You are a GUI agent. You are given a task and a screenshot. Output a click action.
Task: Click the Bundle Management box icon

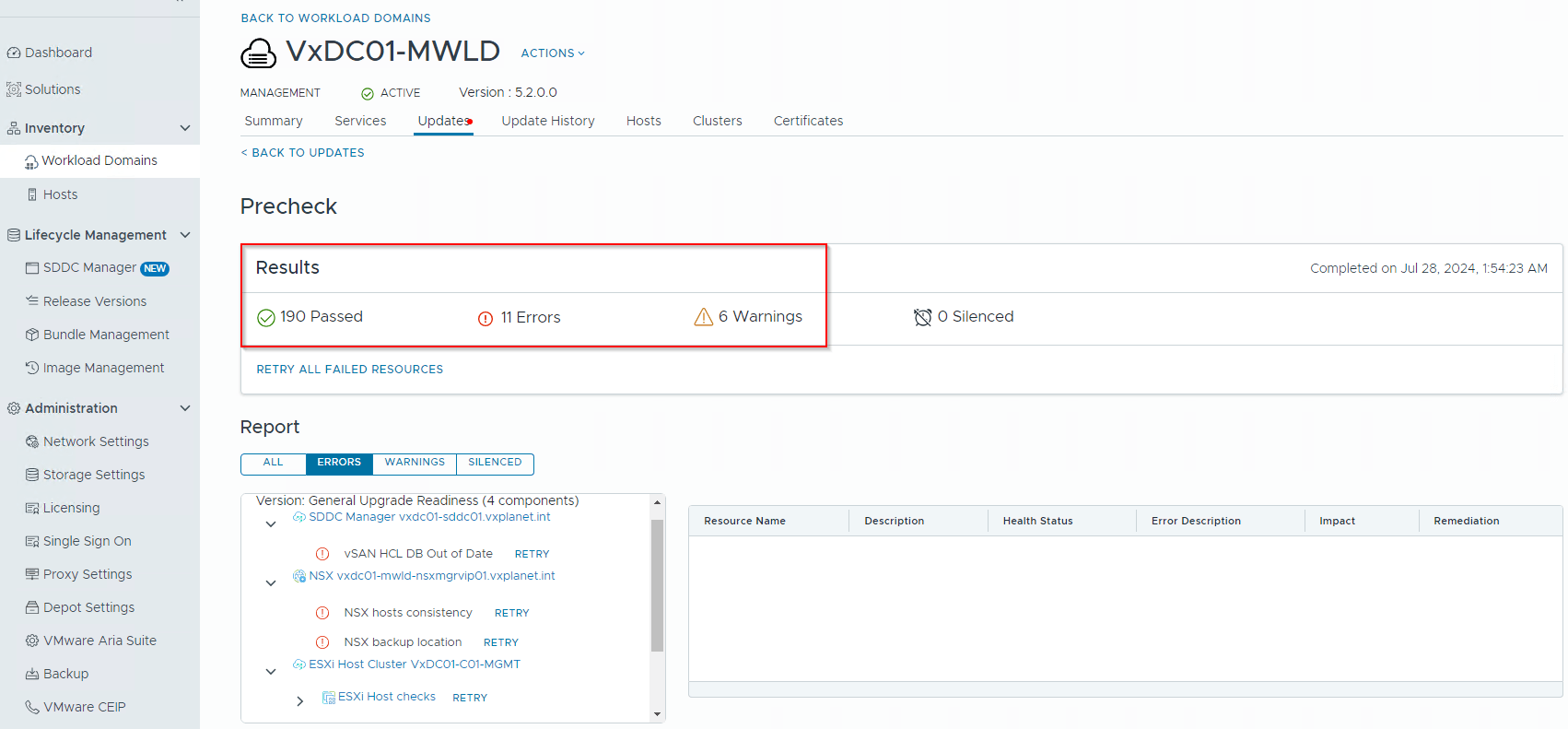click(32, 335)
